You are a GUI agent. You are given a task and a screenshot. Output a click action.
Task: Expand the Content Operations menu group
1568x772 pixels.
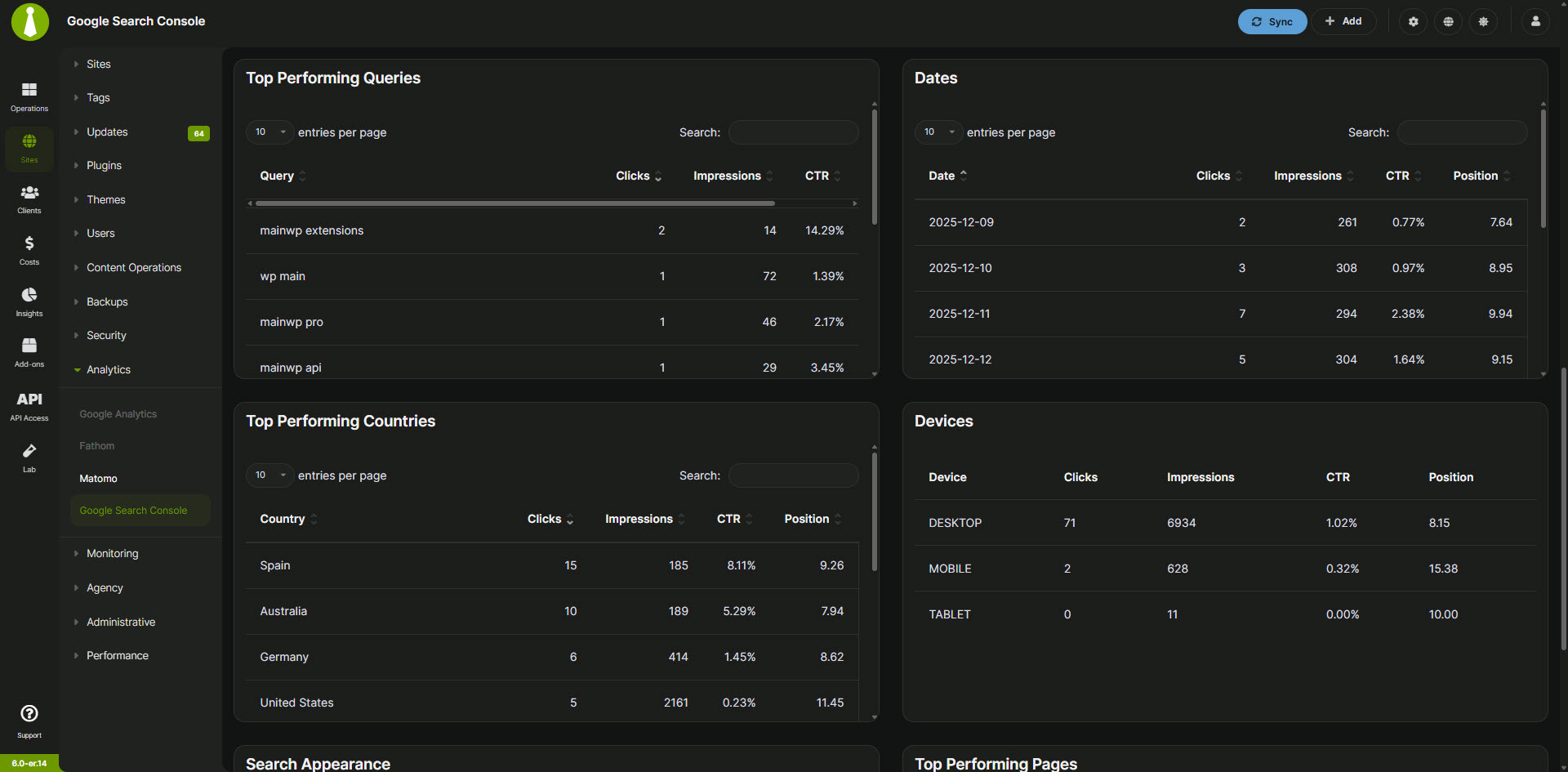[134, 267]
